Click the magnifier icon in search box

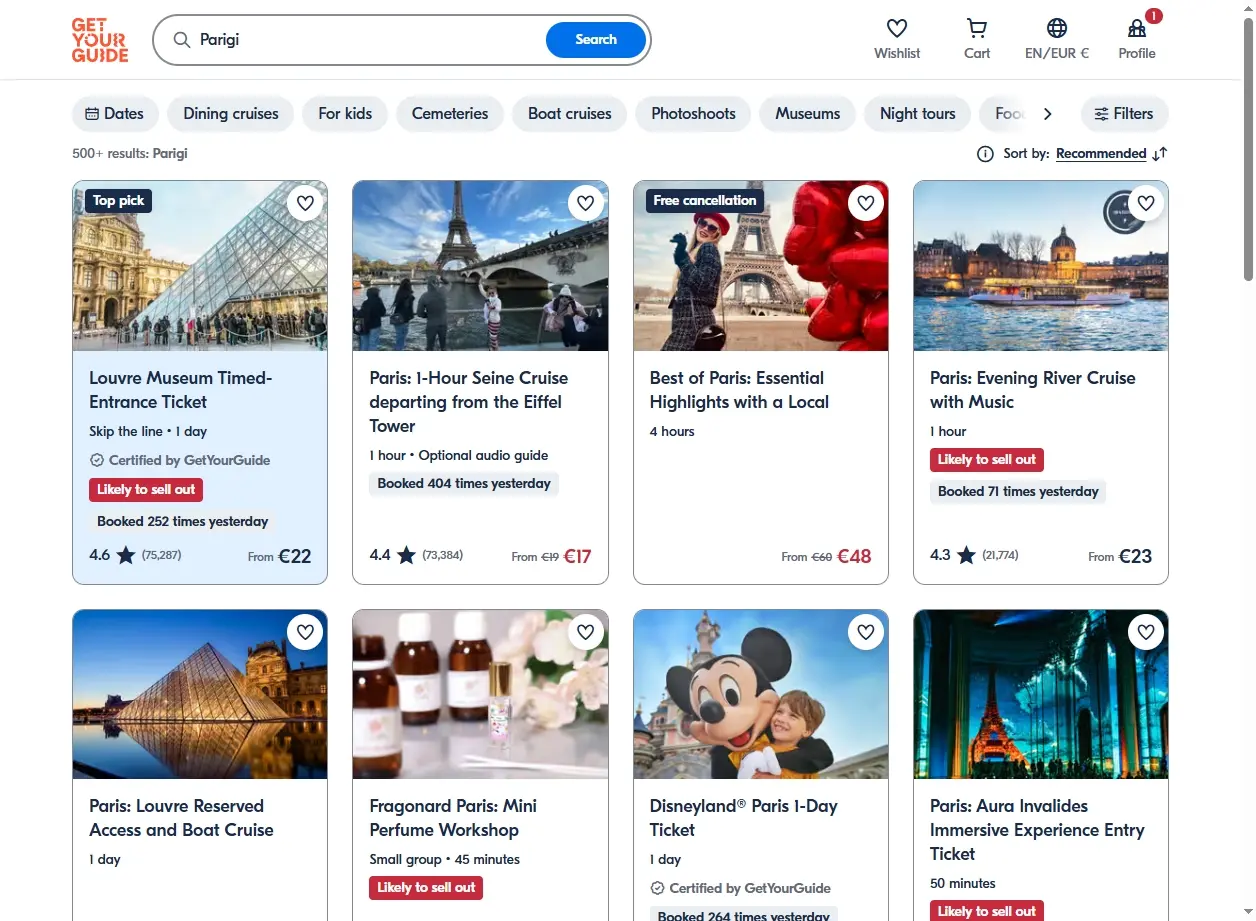pyautogui.click(x=181, y=40)
